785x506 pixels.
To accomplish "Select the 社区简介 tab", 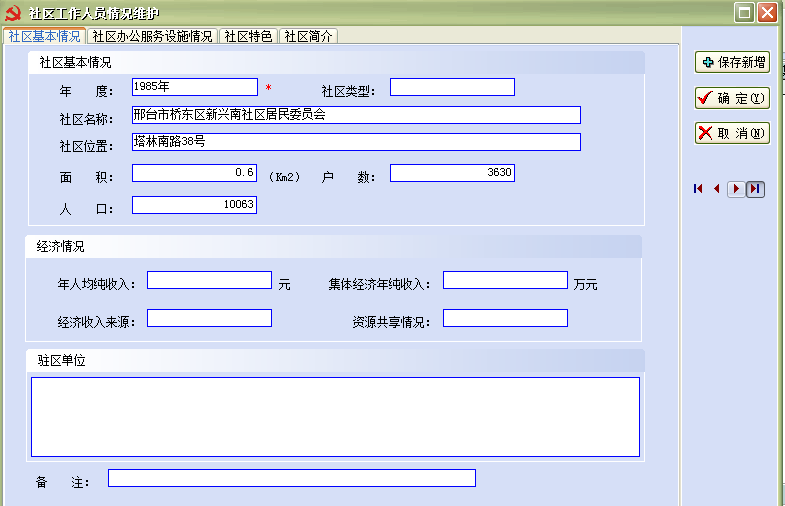I will click(x=308, y=36).
